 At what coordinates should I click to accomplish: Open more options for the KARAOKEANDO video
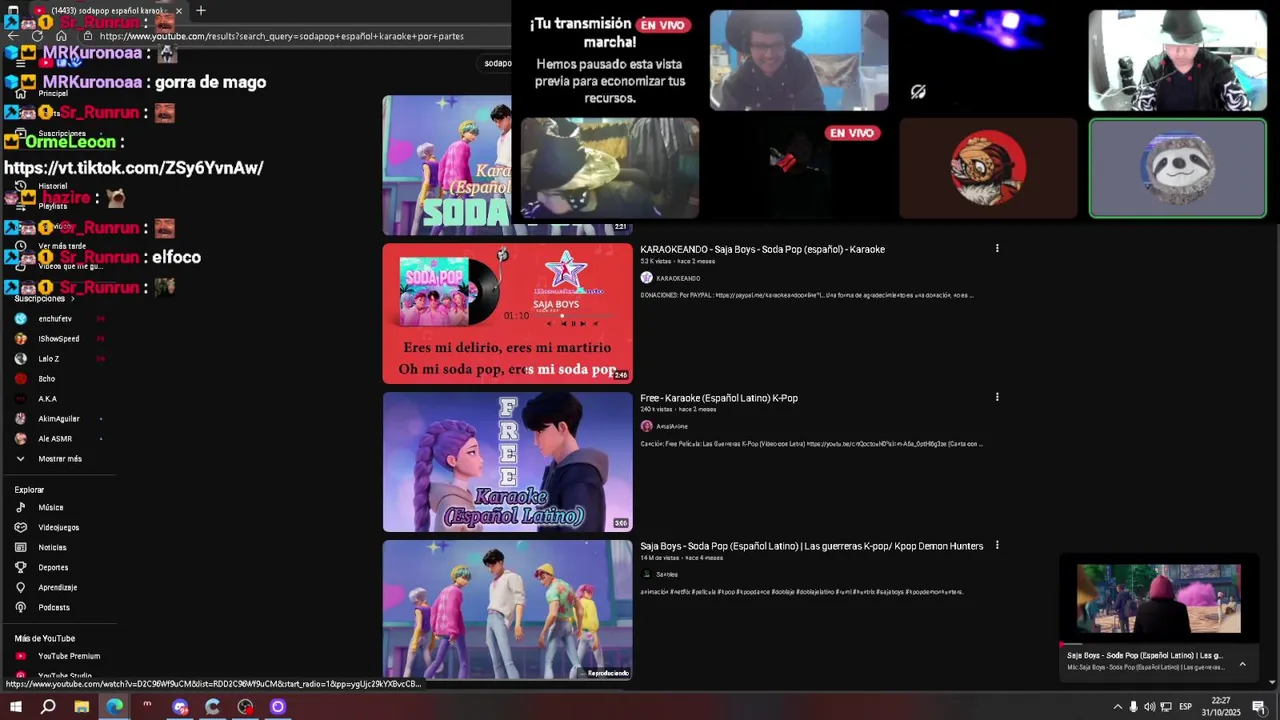pyautogui.click(x=997, y=249)
